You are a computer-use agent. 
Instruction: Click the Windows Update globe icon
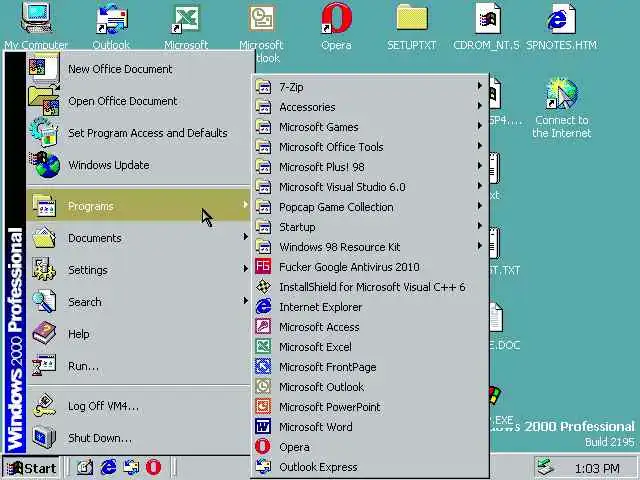(45, 164)
